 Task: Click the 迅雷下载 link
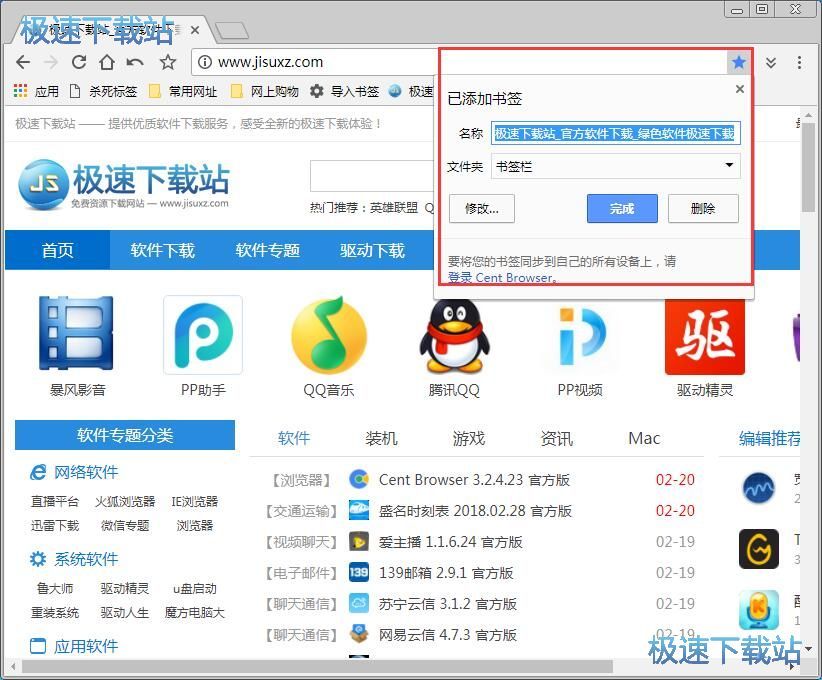[55, 525]
